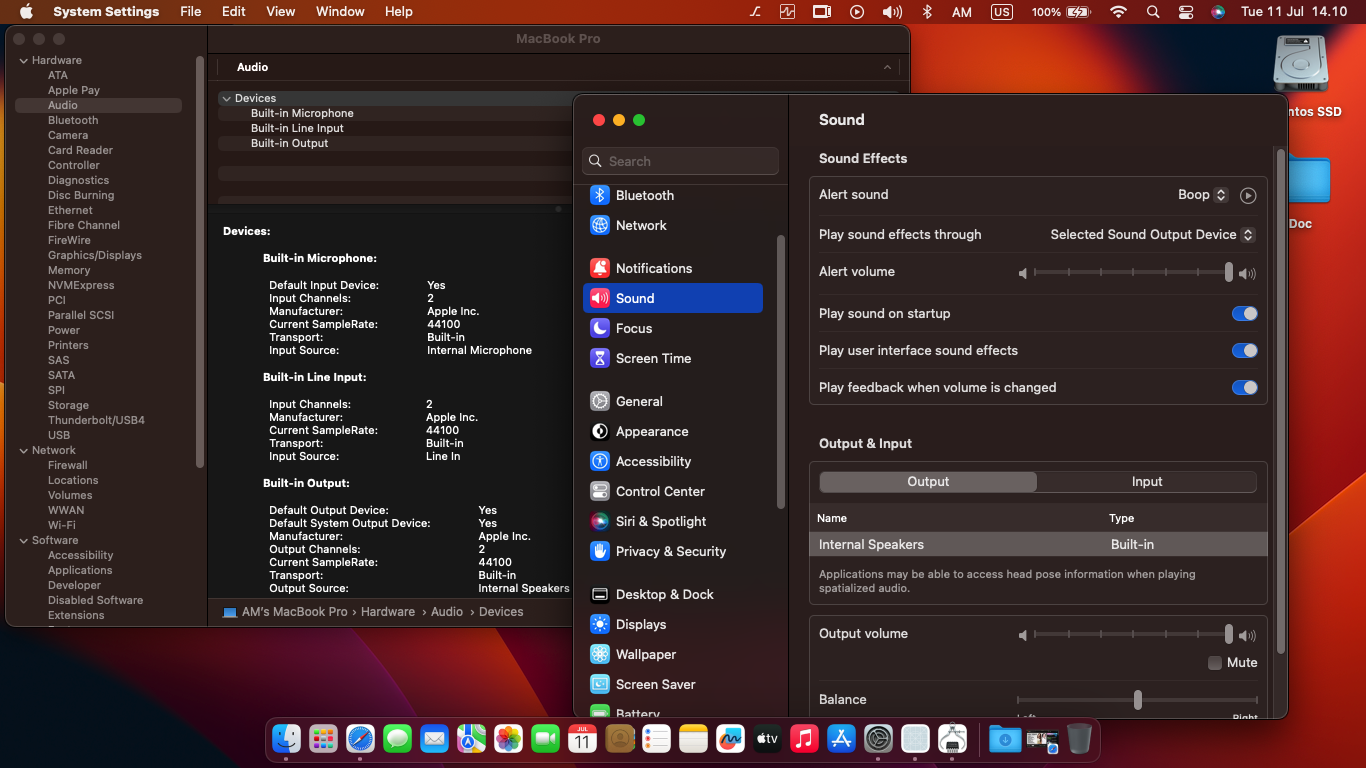
Task: Click the settings Search field
Action: tap(680, 161)
